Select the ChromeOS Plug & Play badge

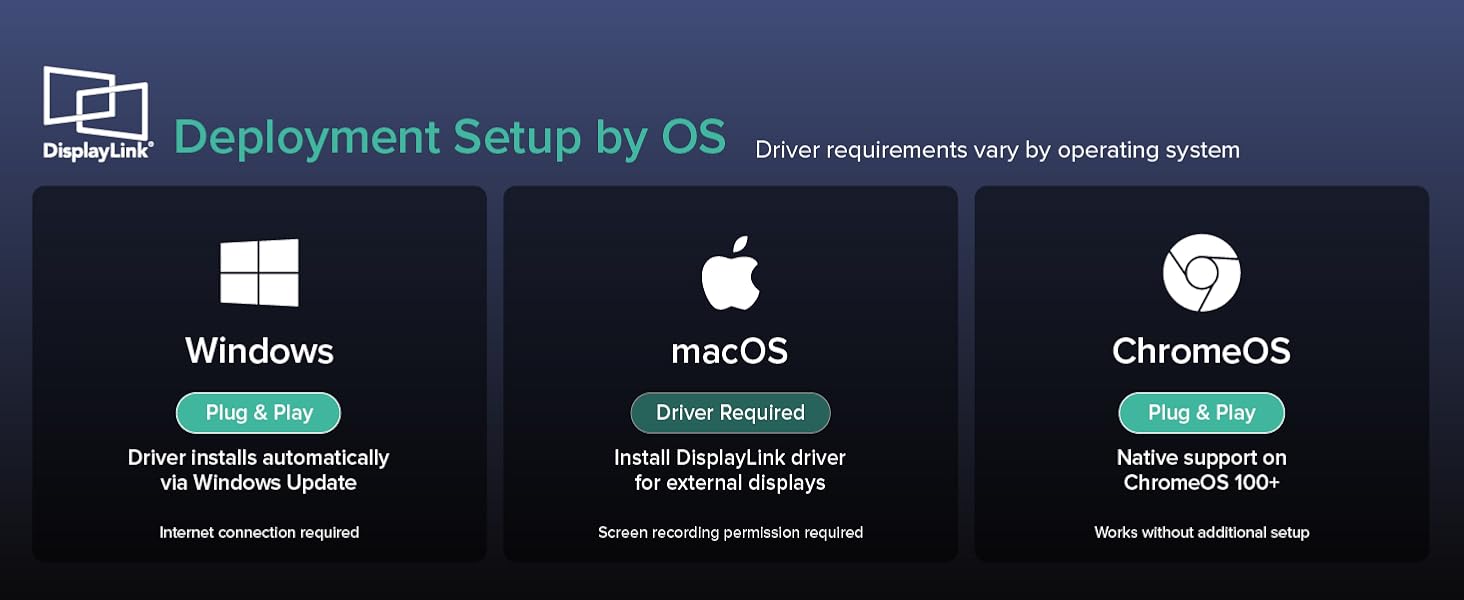click(x=1201, y=413)
